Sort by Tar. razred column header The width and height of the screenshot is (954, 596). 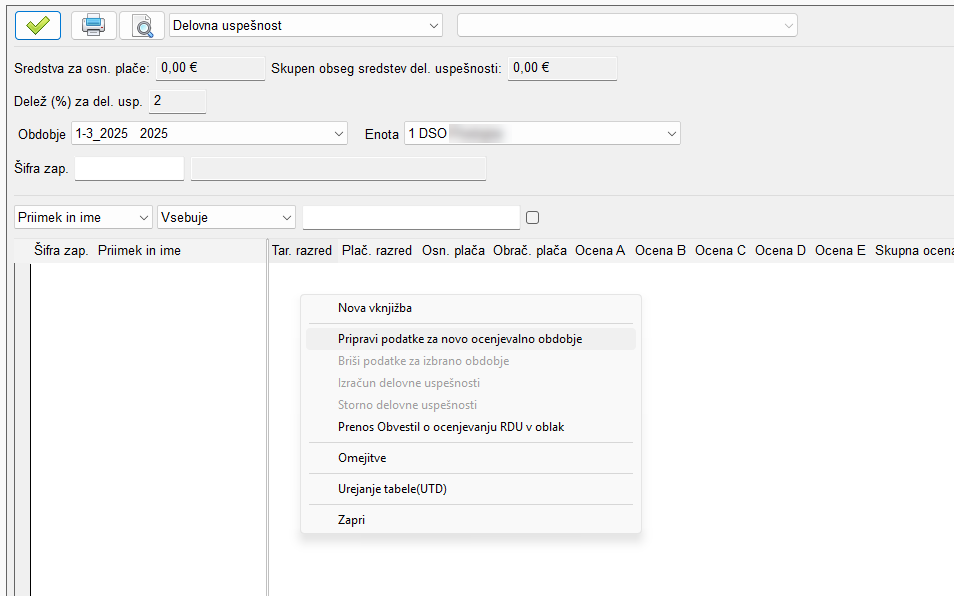pyautogui.click(x=302, y=251)
